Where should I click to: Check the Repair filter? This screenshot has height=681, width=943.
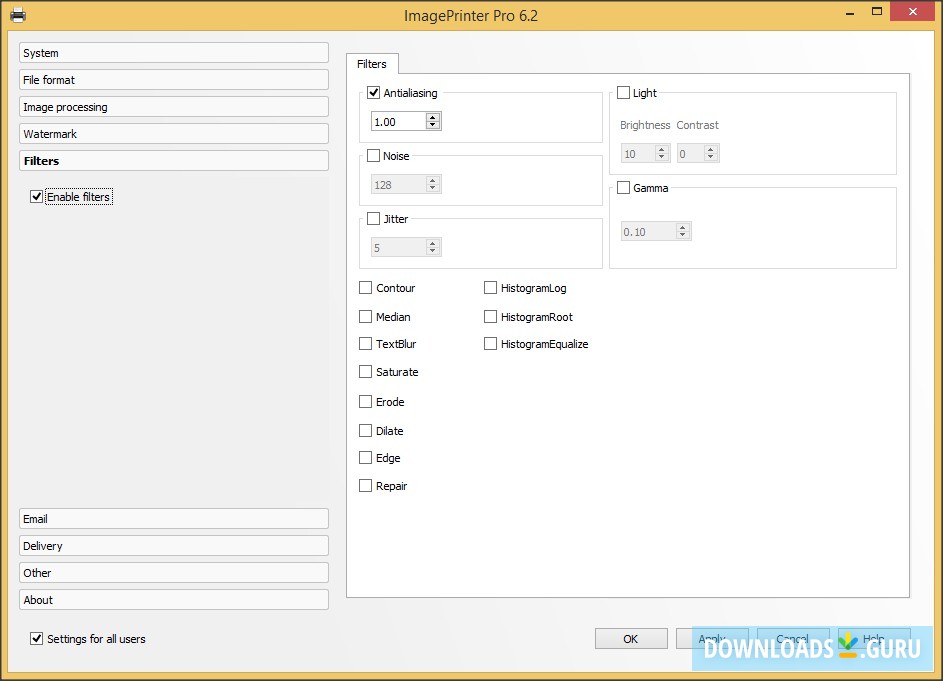point(365,485)
